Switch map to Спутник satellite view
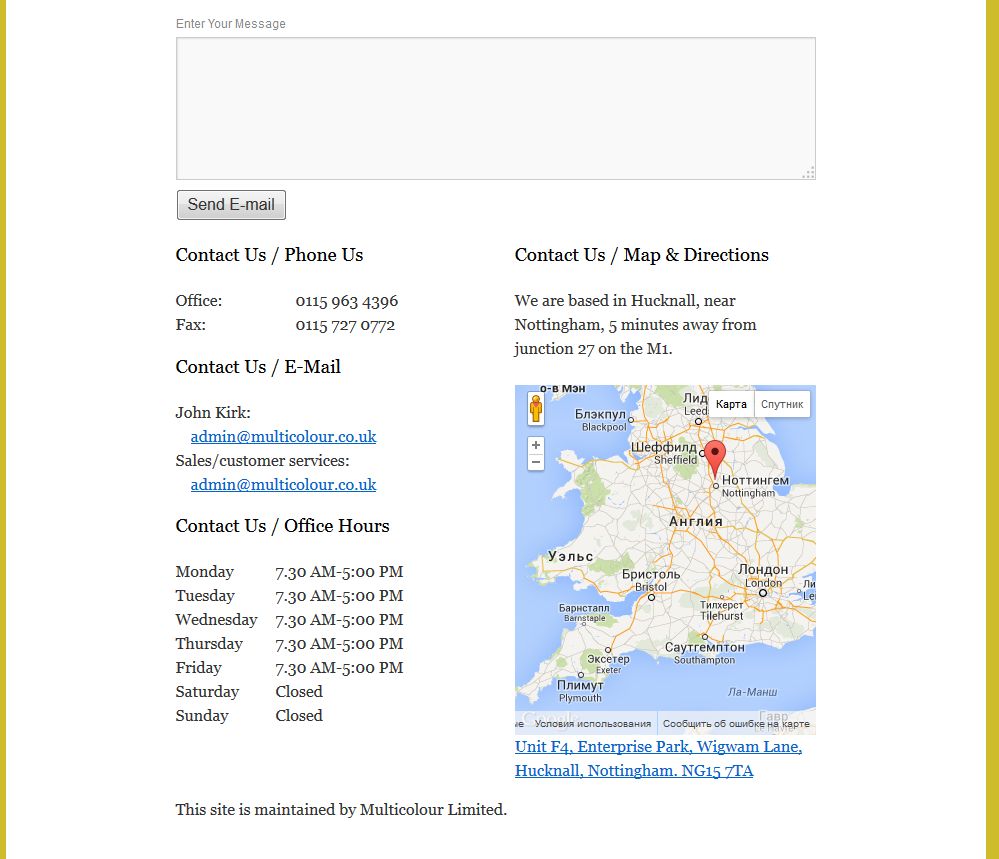Screen dimensions: 999x859 [x=782, y=404]
